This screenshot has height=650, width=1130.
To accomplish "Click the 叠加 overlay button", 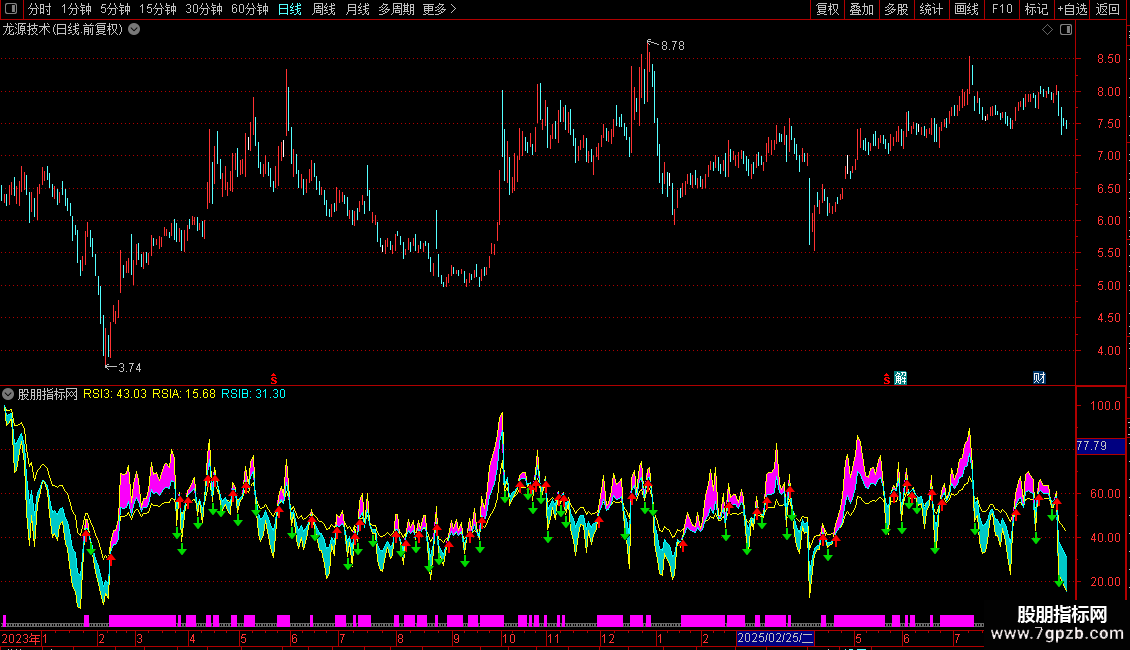I will tap(861, 9).
